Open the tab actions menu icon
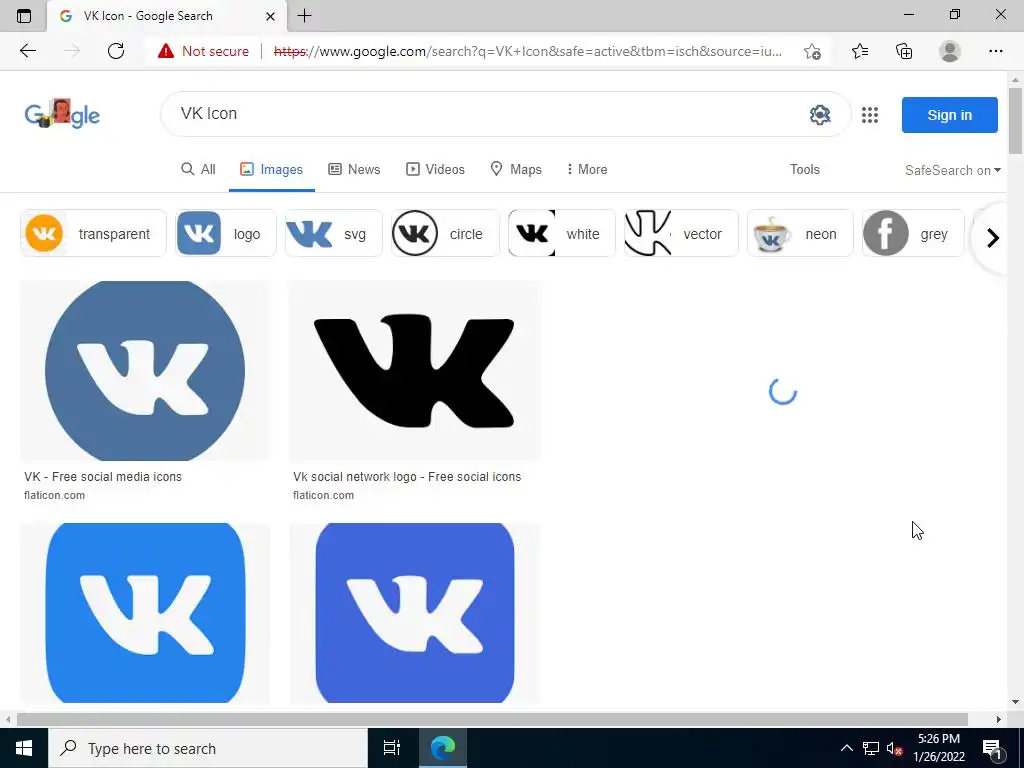1024x768 pixels. pyautogui.click(x=24, y=16)
